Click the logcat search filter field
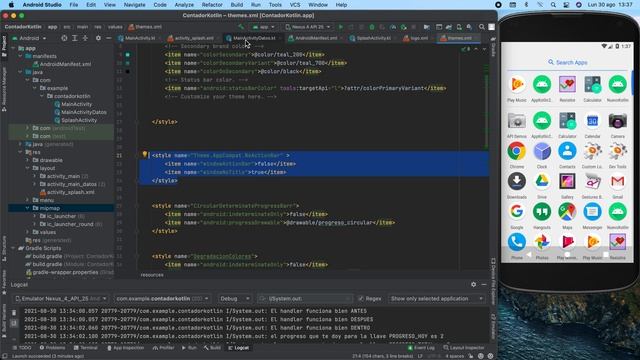Image resolution: width=640 pixels, height=360 pixels. pos(304,299)
